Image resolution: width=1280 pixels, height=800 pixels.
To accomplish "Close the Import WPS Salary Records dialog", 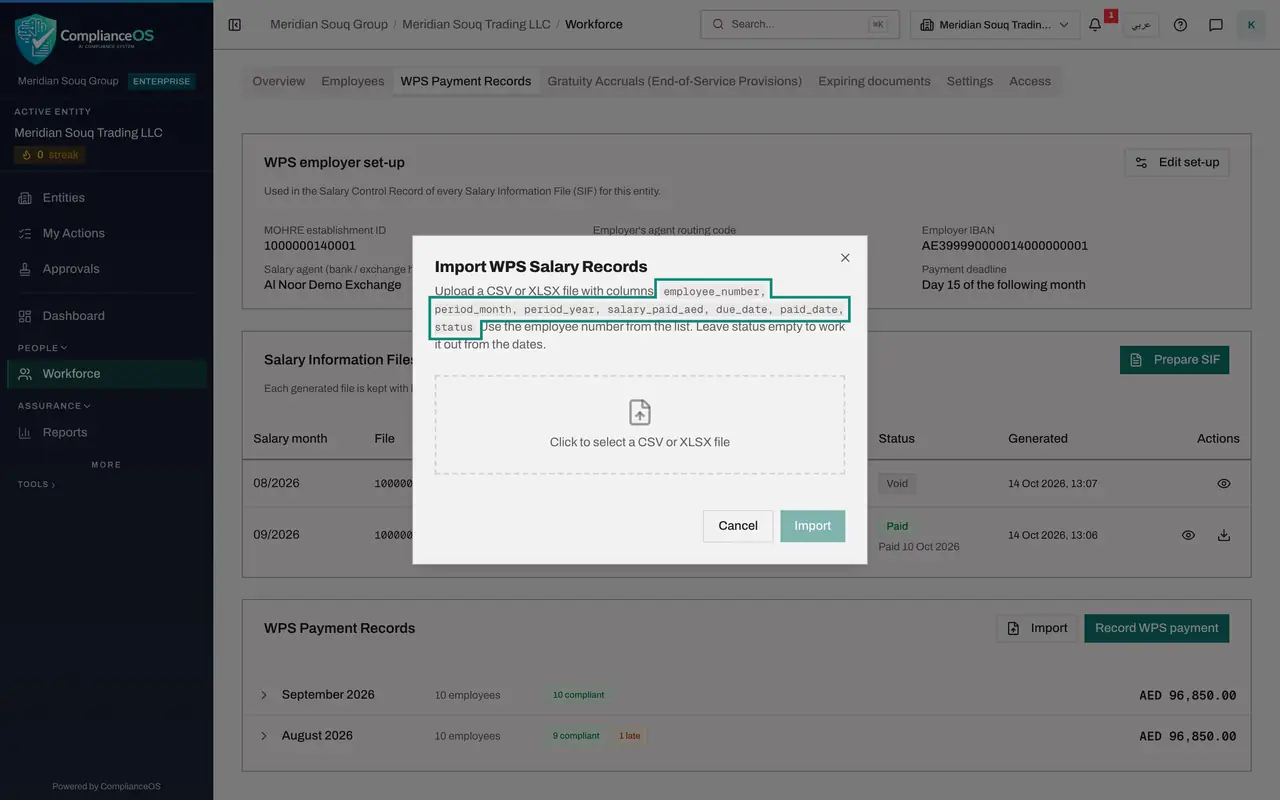I will coord(845,258).
